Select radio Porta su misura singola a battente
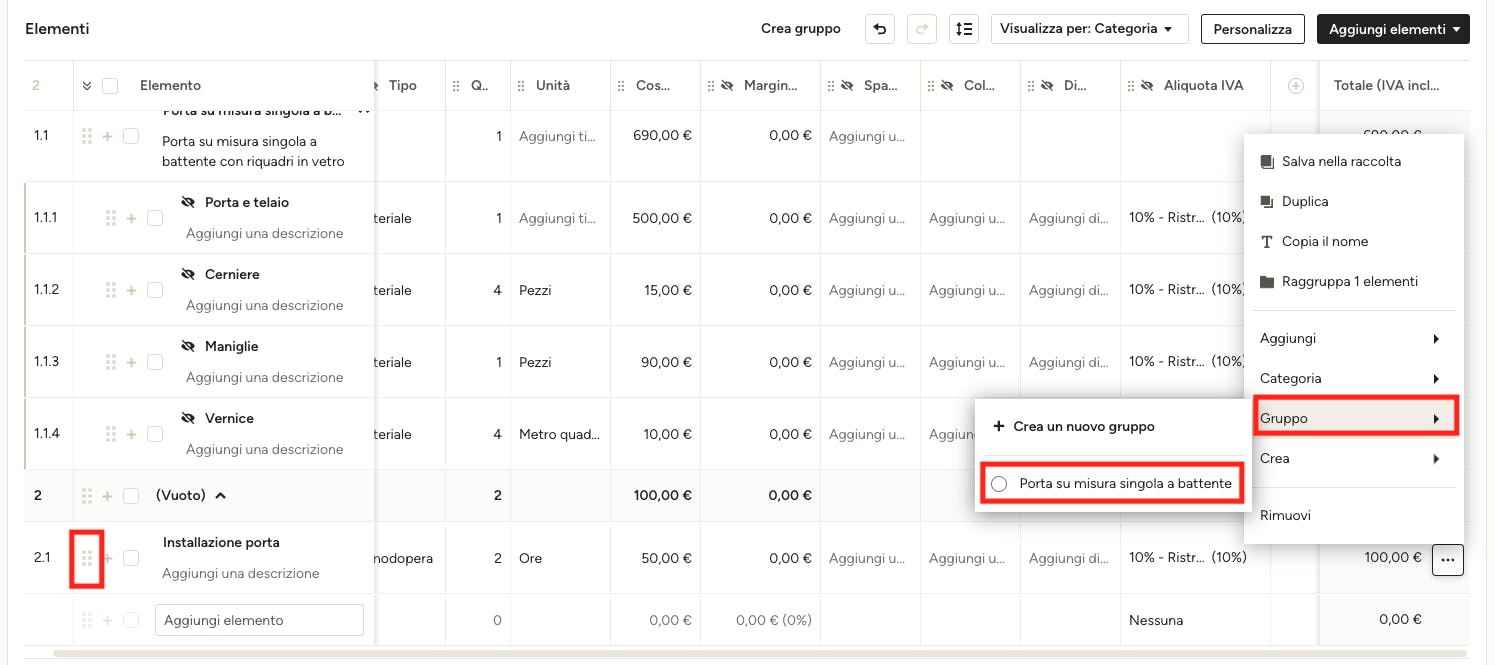This screenshot has height=665, width=1495. (x=999, y=484)
